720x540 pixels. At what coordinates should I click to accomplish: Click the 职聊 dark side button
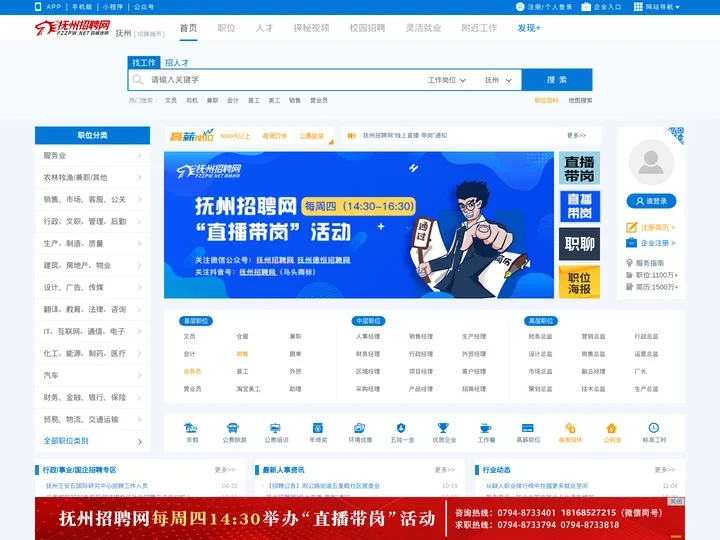click(579, 244)
